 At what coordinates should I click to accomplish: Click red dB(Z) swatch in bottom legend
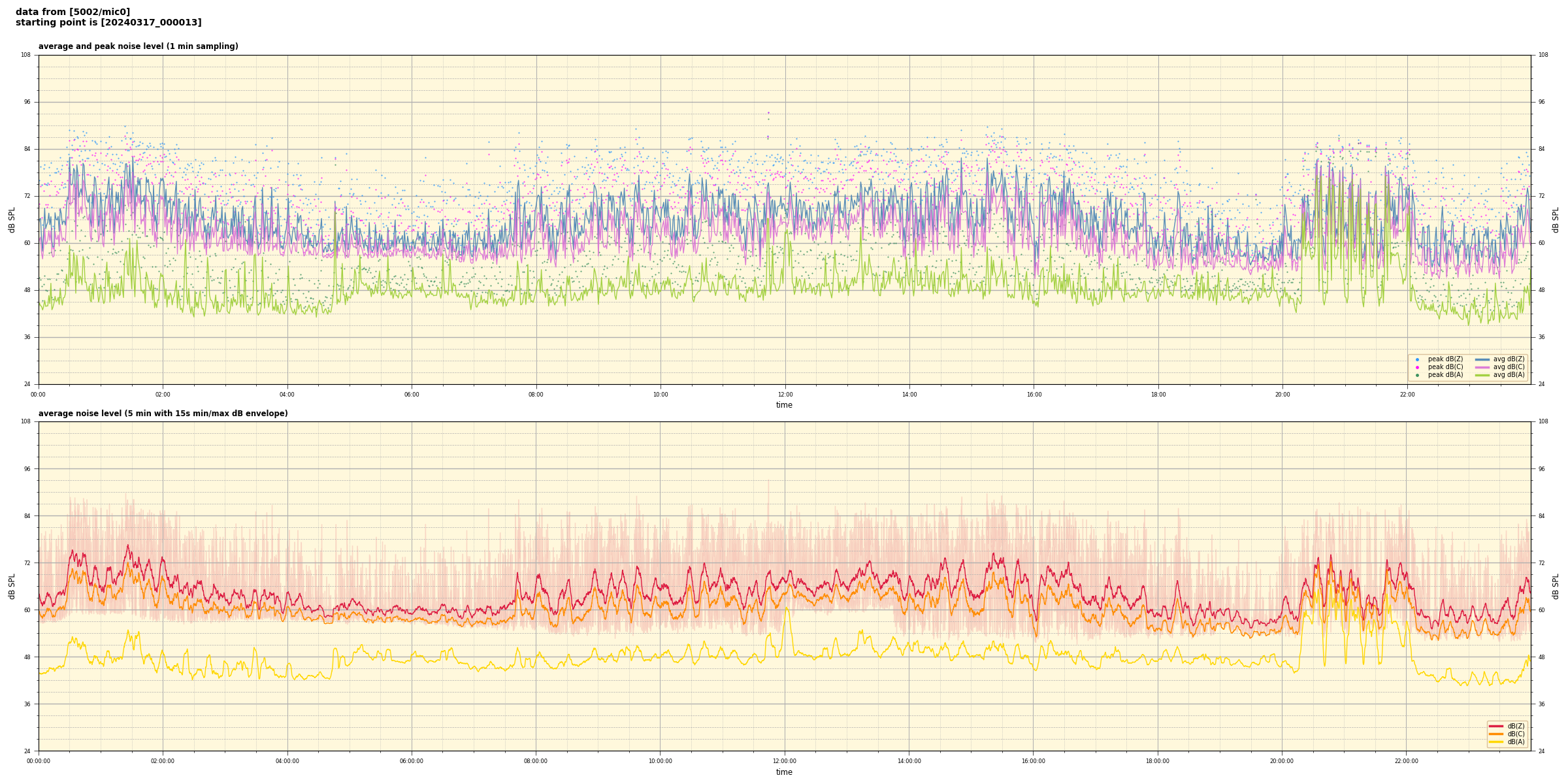click(1496, 726)
